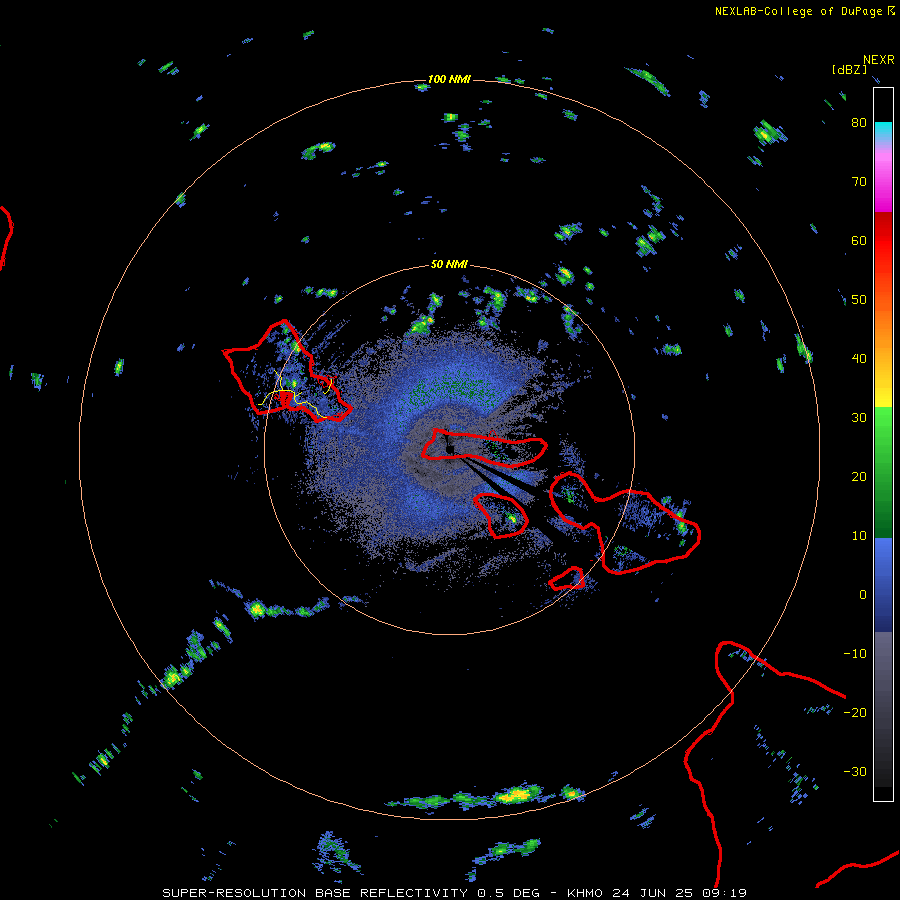Click the 70 value on the dBZ scale
This screenshot has width=900, height=900.
[859, 182]
